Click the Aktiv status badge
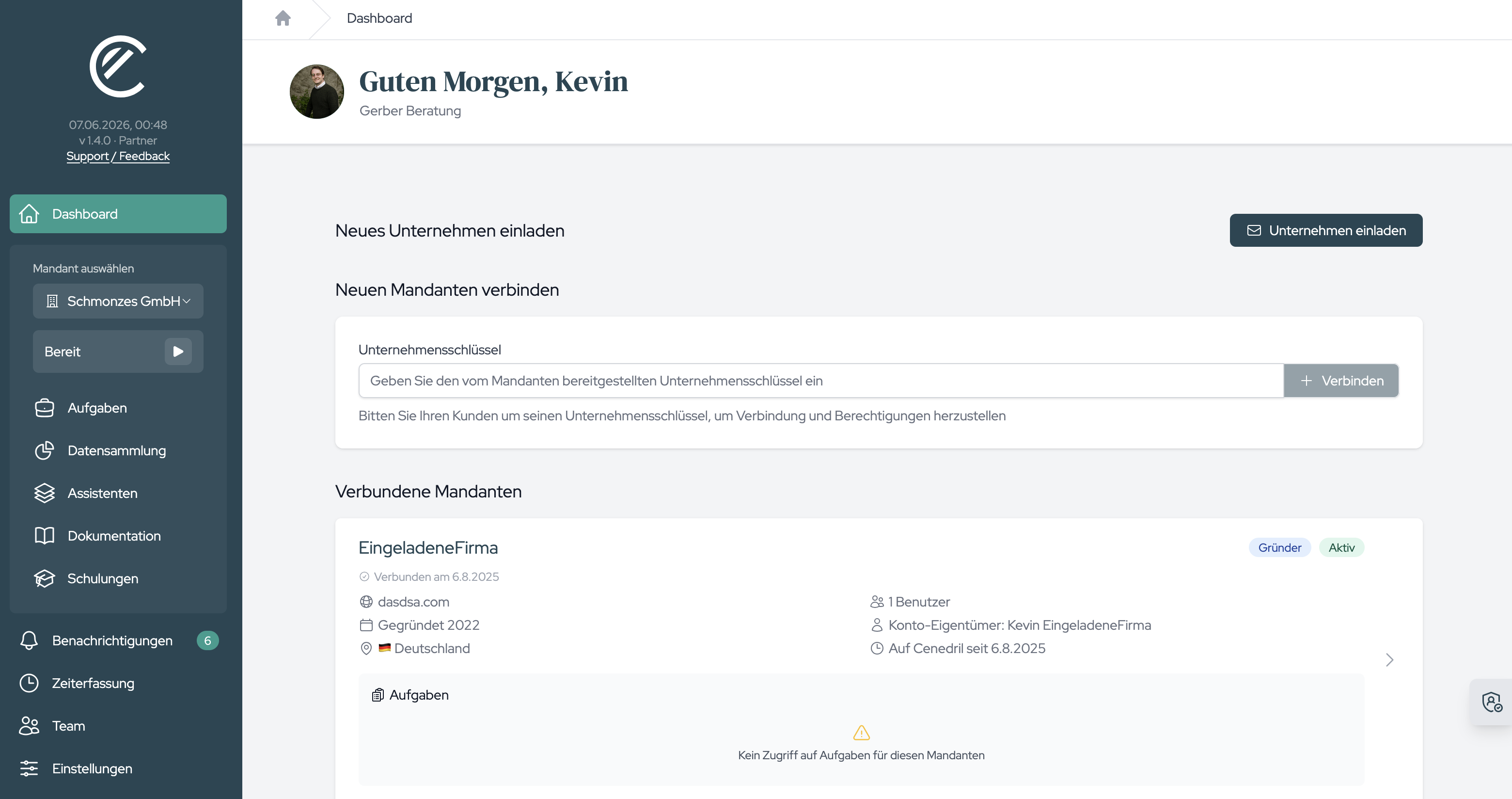The width and height of the screenshot is (1512, 799). (x=1341, y=548)
